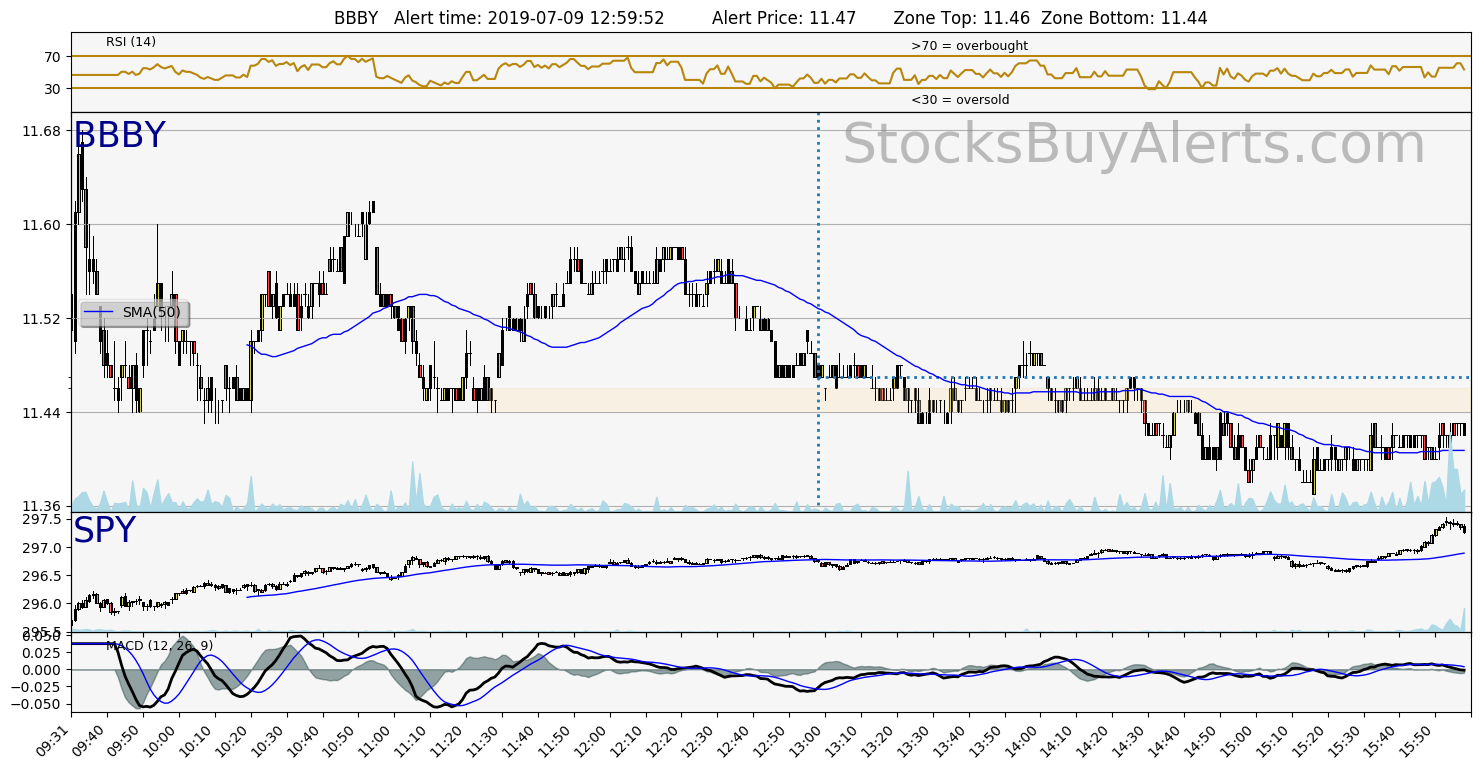This screenshot has width=1484, height=770.
Task: Click the SPY 296.0 axis label
Action: [x=40, y=604]
